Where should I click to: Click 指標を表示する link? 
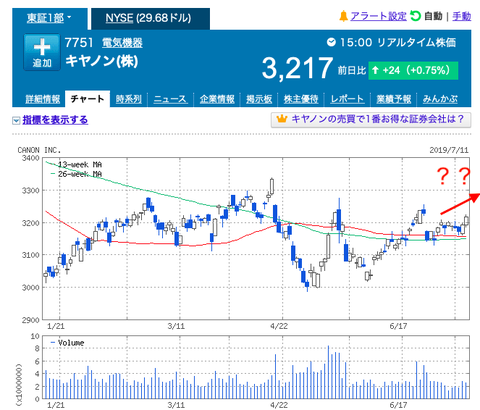coord(55,120)
